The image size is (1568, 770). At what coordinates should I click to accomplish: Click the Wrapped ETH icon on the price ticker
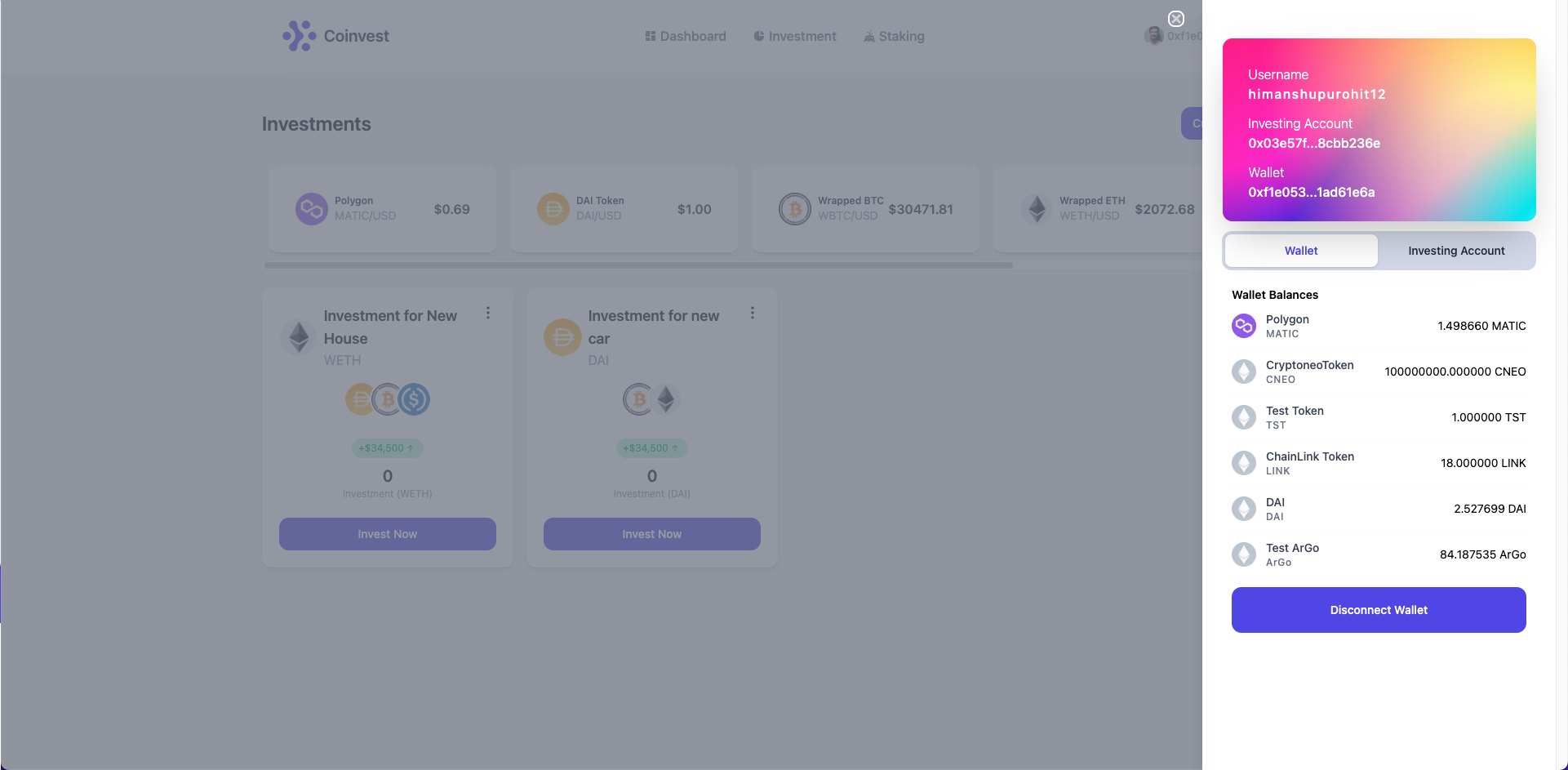pyautogui.click(x=1037, y=208)
